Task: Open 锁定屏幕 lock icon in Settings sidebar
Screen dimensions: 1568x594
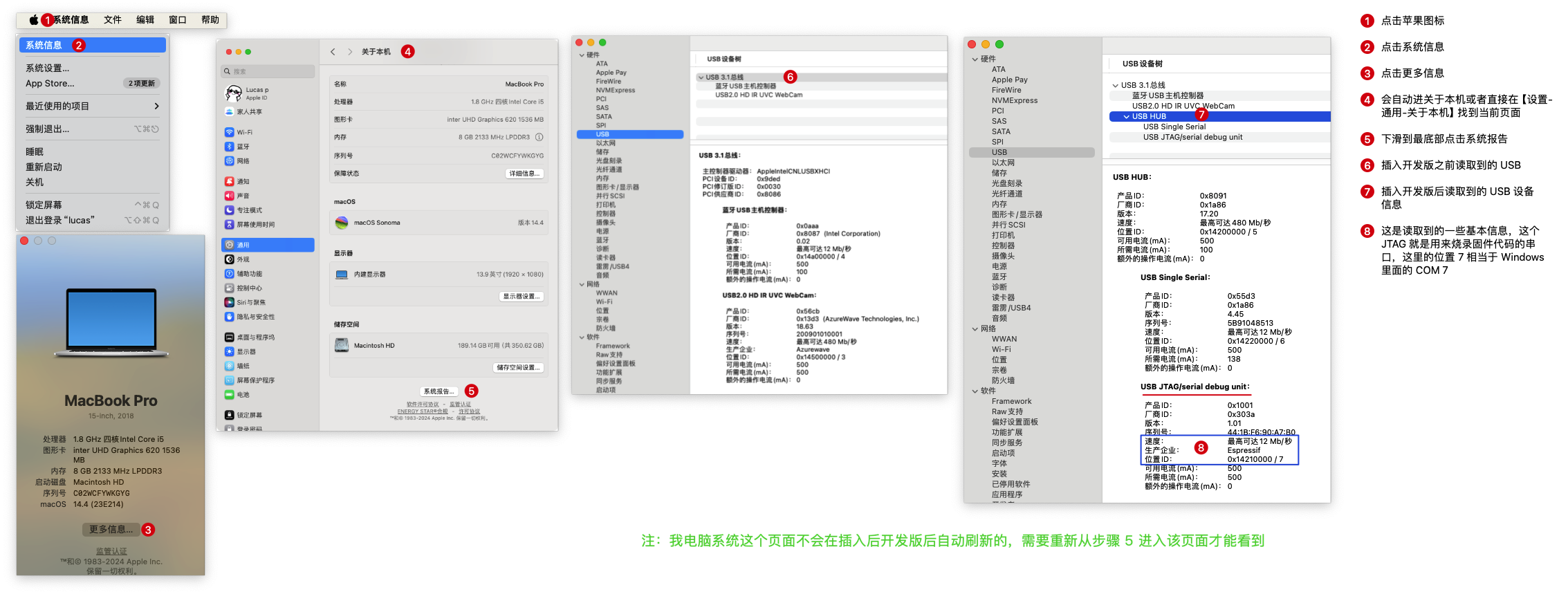Action: pos(229,415)
